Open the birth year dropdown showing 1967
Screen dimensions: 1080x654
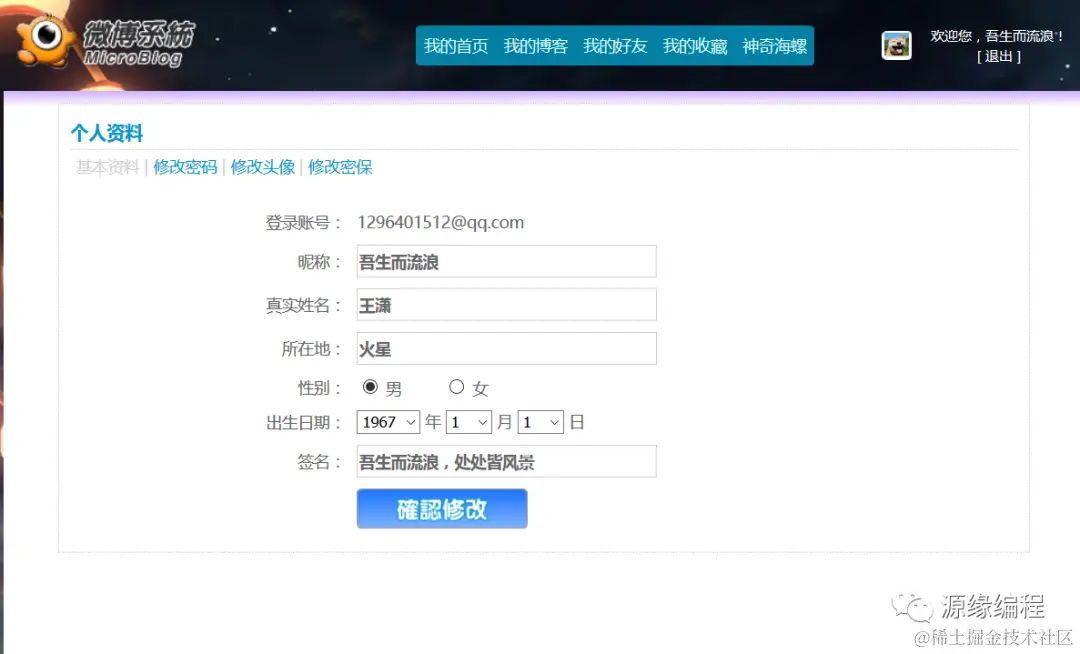[x=388, y=422]
